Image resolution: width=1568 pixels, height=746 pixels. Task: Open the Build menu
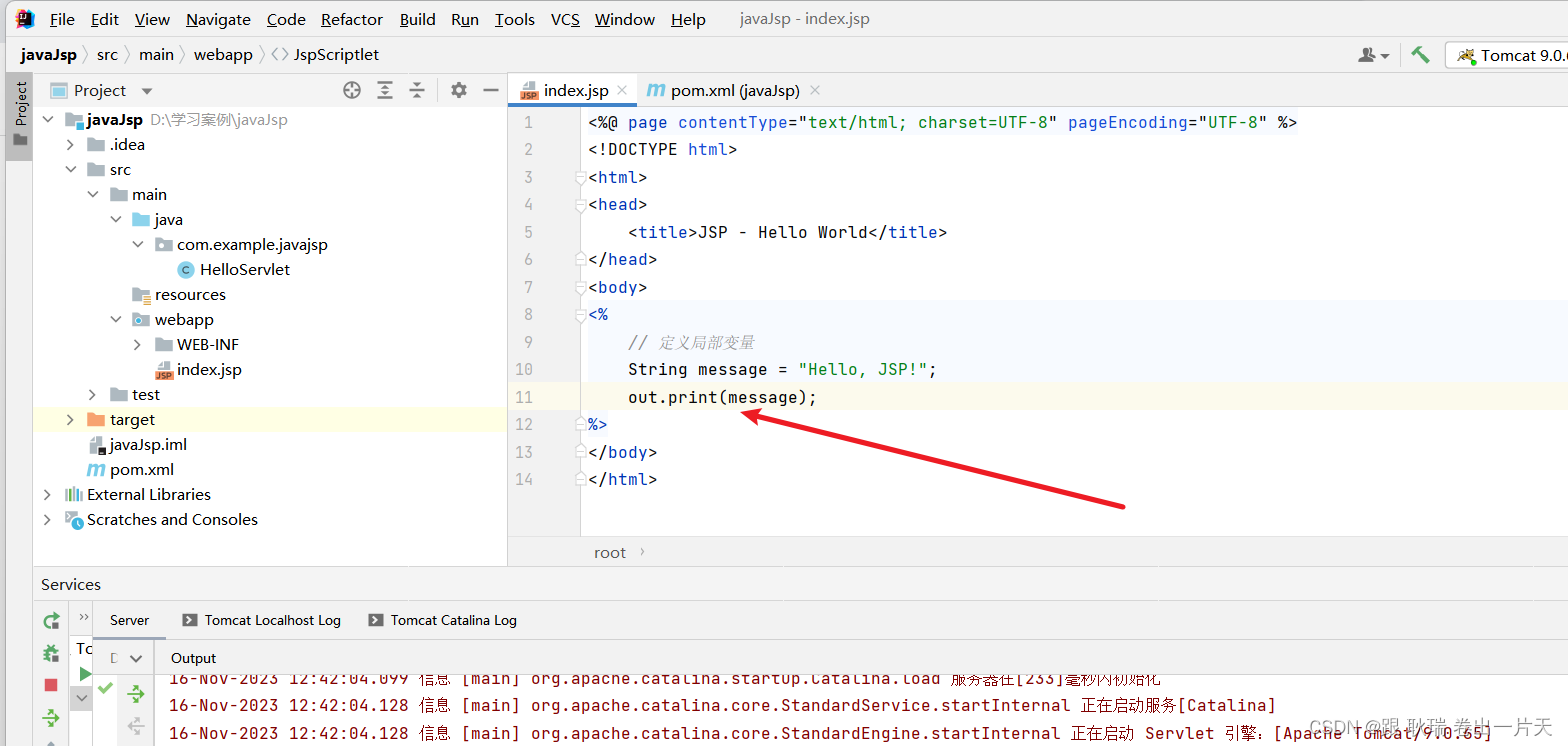417,20
